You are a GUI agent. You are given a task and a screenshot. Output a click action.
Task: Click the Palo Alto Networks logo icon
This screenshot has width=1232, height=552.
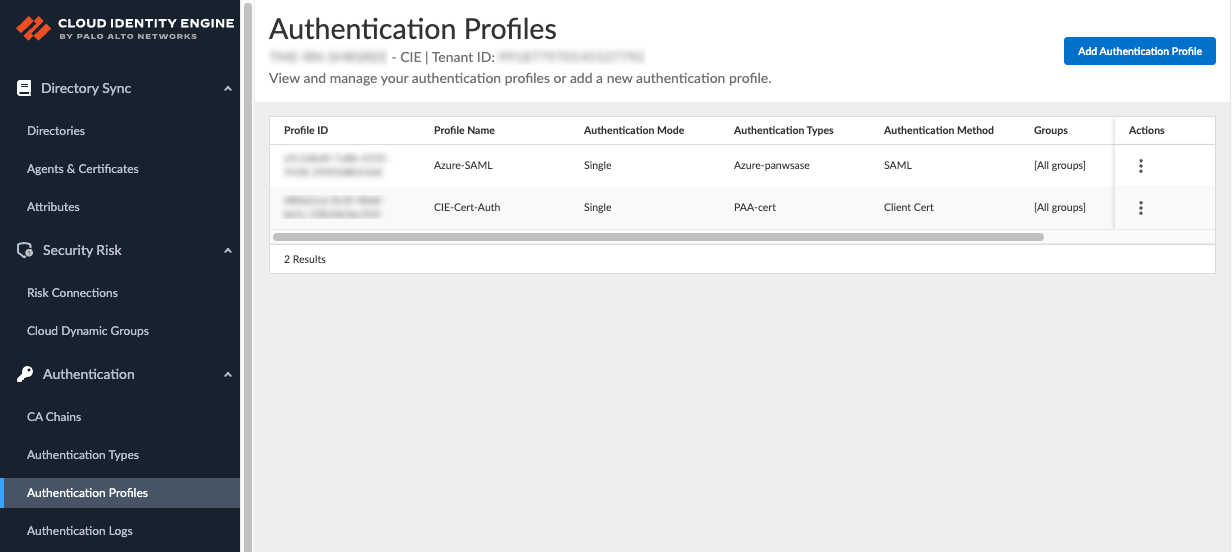33,26
